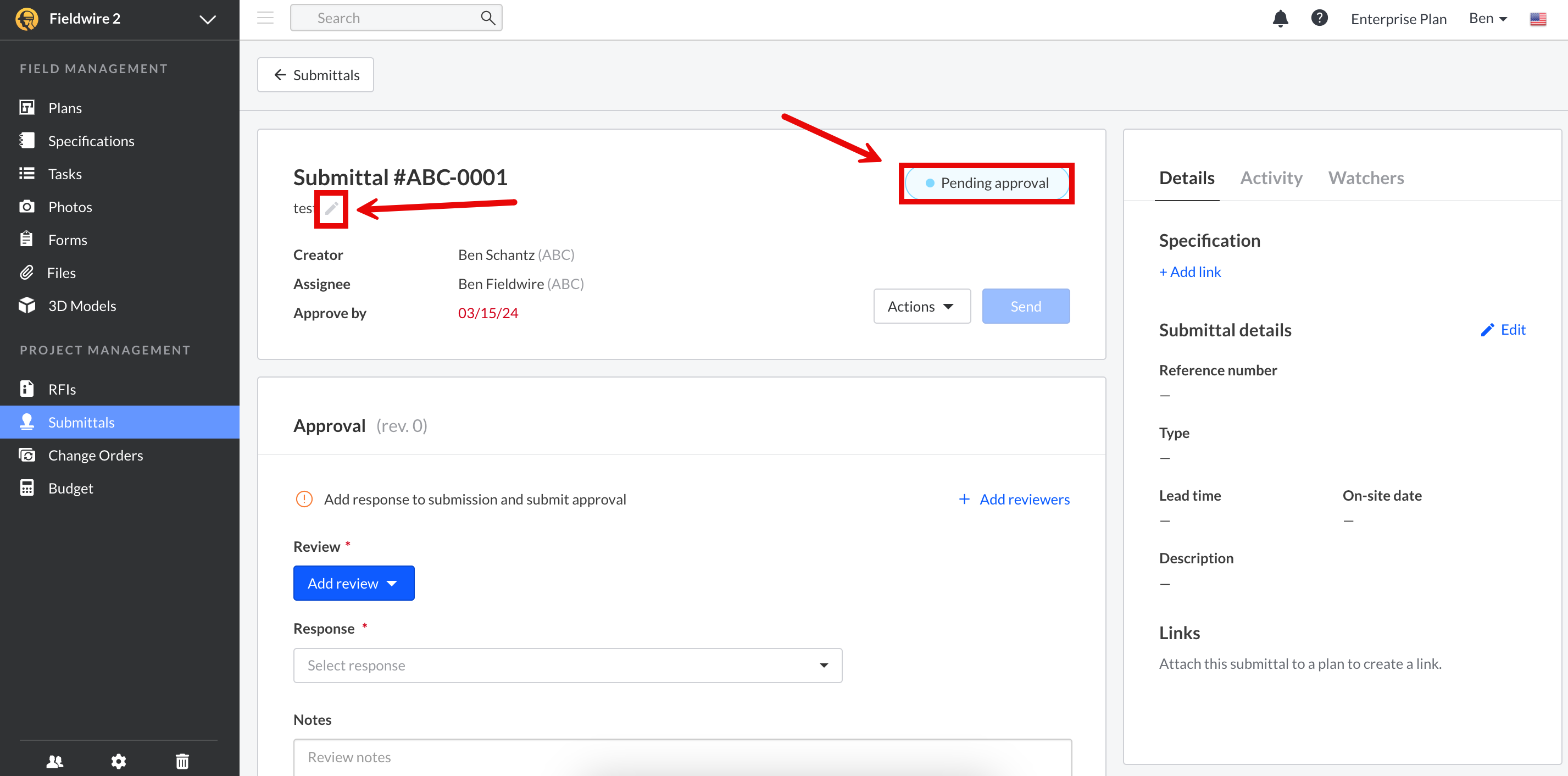Screen dimensions: 1568x776
Task: Click + Add link under Specification
Action: coord(1189,271)
